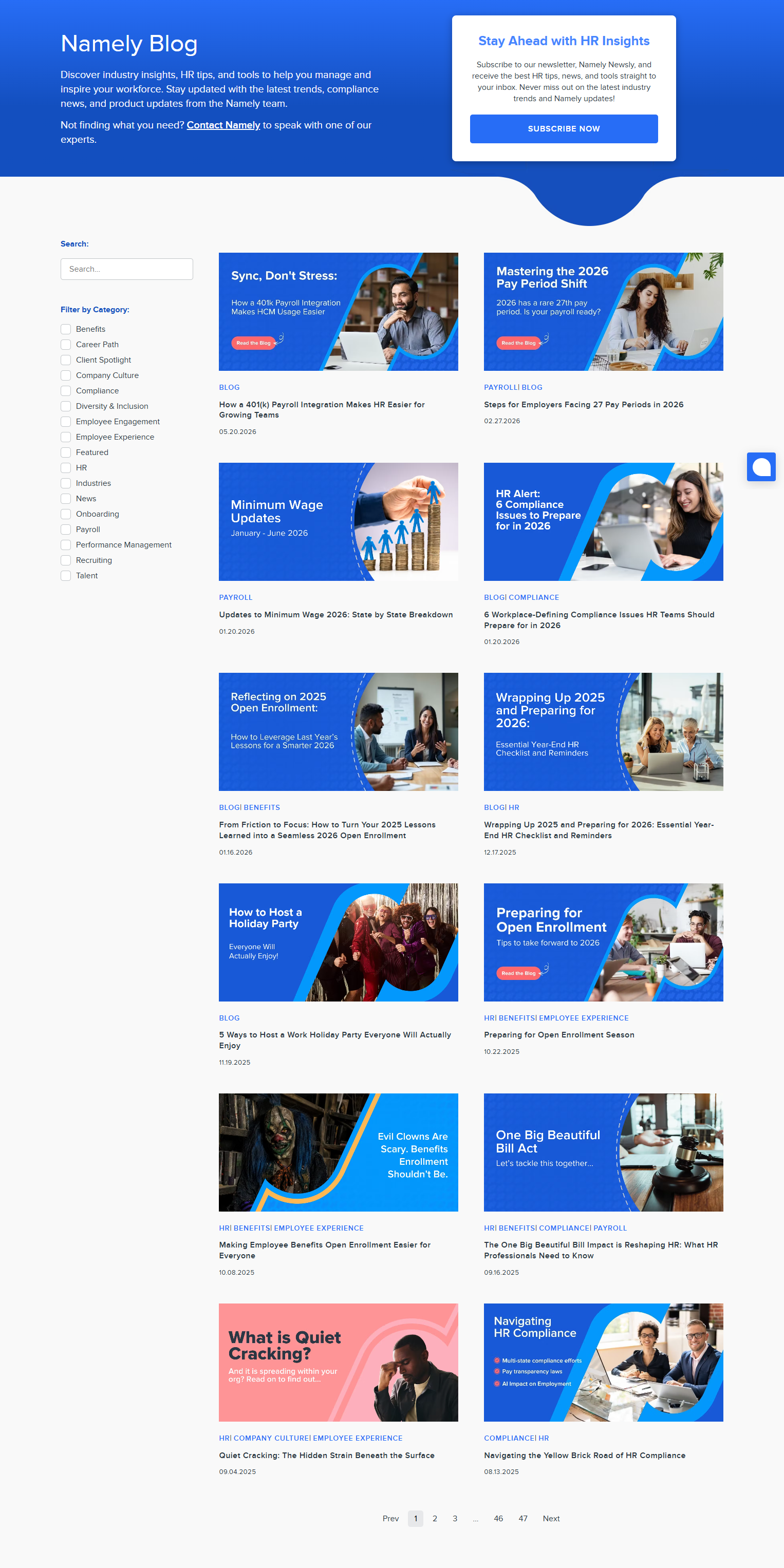
Task: Open the chat widget icon
Action: pyautogui.click(x=761, y=467)
